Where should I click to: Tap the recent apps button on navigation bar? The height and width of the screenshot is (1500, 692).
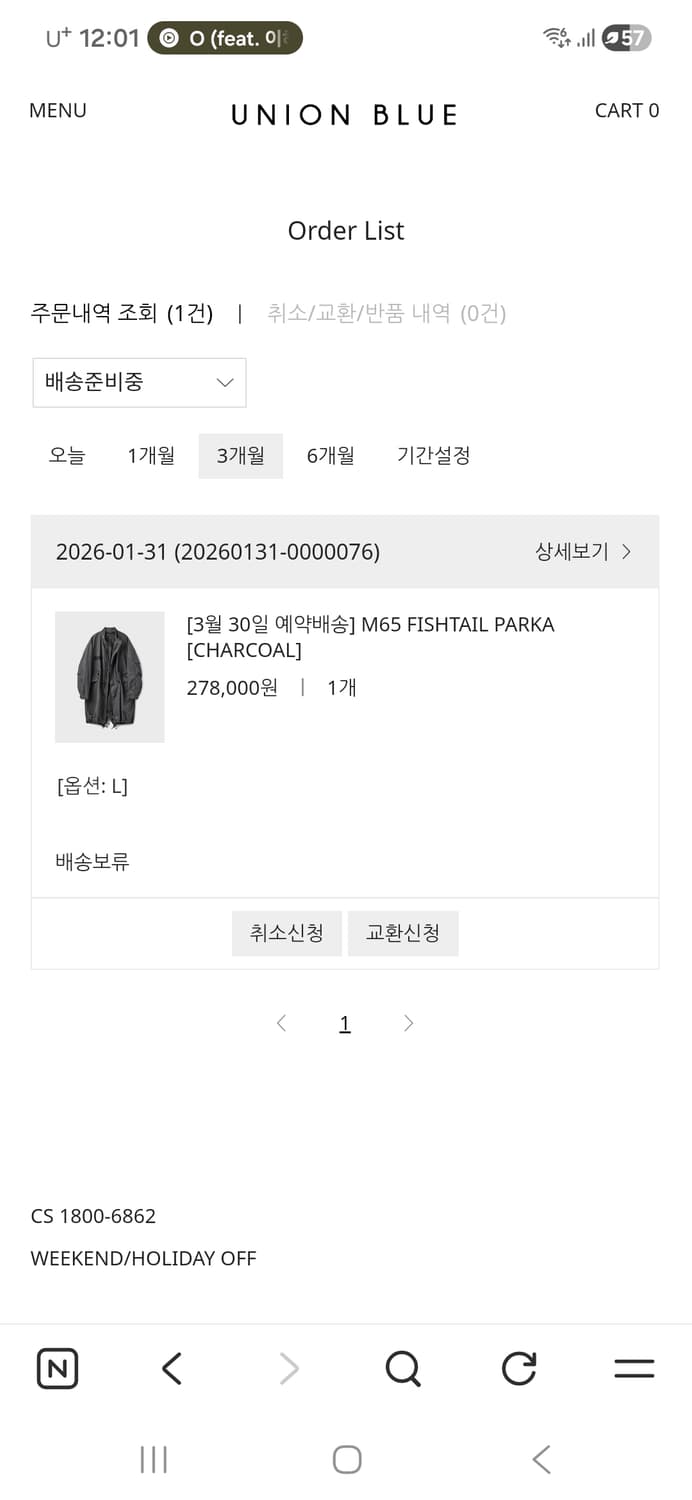153,1459
